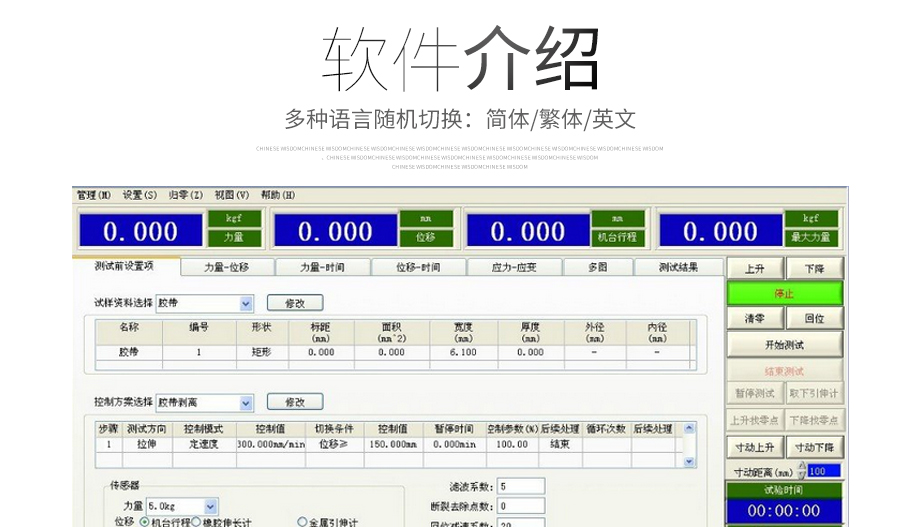
Task: Click the 开始测试 button
Action: click(x=784, y=345)
